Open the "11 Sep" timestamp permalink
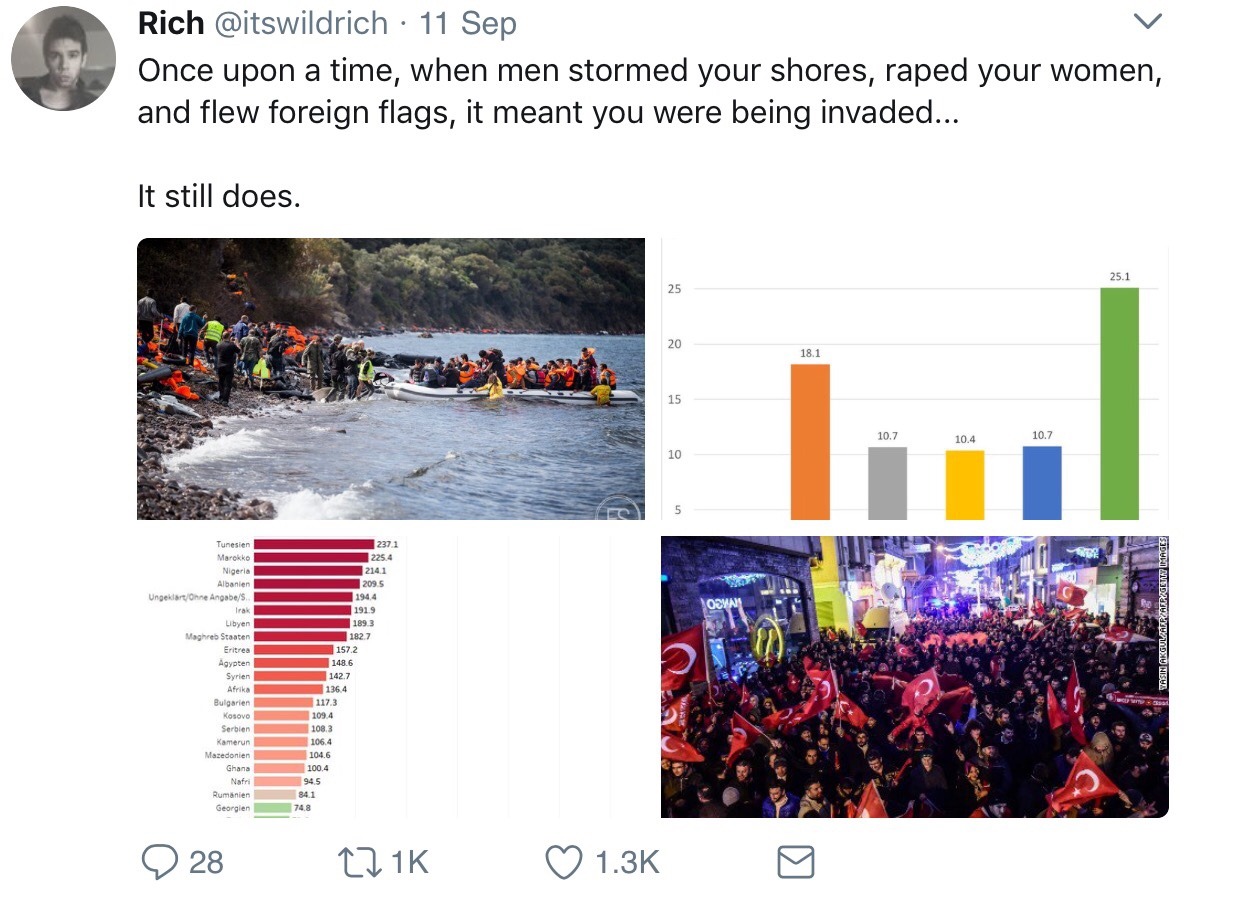The width and height of the screenshot is (1250, 914). click(467, 23)
